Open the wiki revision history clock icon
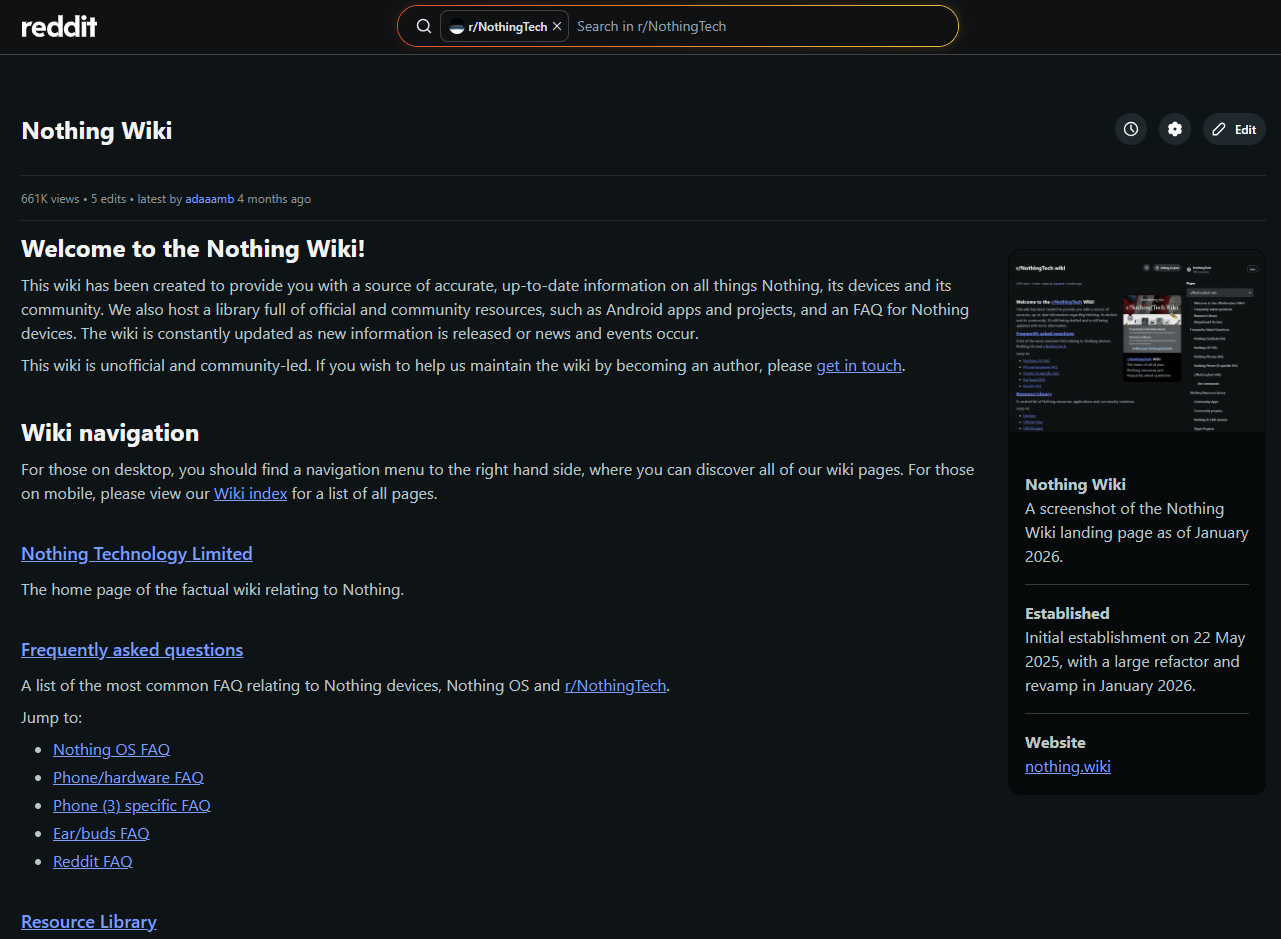 coord(1131,129)
